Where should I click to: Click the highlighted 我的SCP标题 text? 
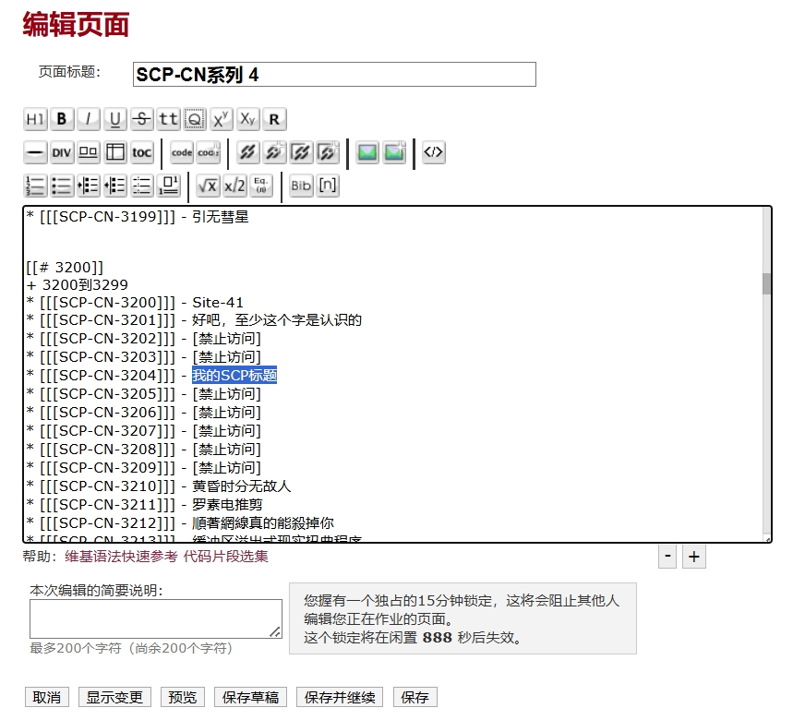[x=235, y=375]
